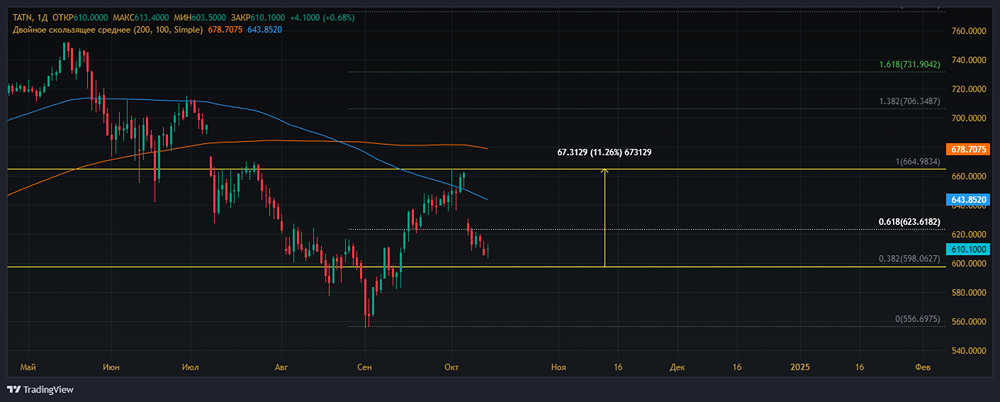Click the 1.382(706.3487) Fibonacci level label
Viewport: 1000px width, 402px height.
pos(909,101)
